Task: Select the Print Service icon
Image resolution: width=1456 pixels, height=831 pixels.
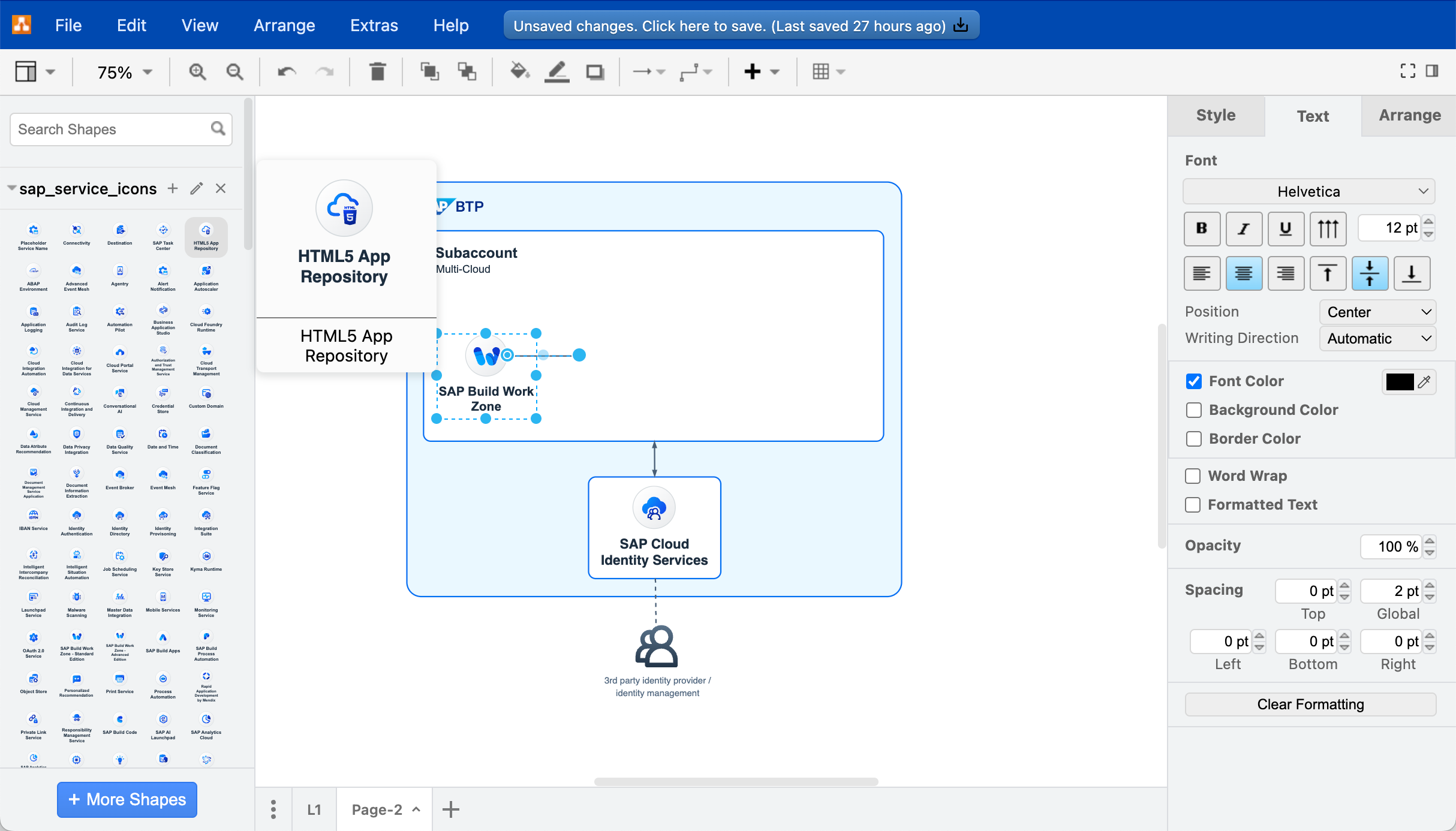Action: 120,684
